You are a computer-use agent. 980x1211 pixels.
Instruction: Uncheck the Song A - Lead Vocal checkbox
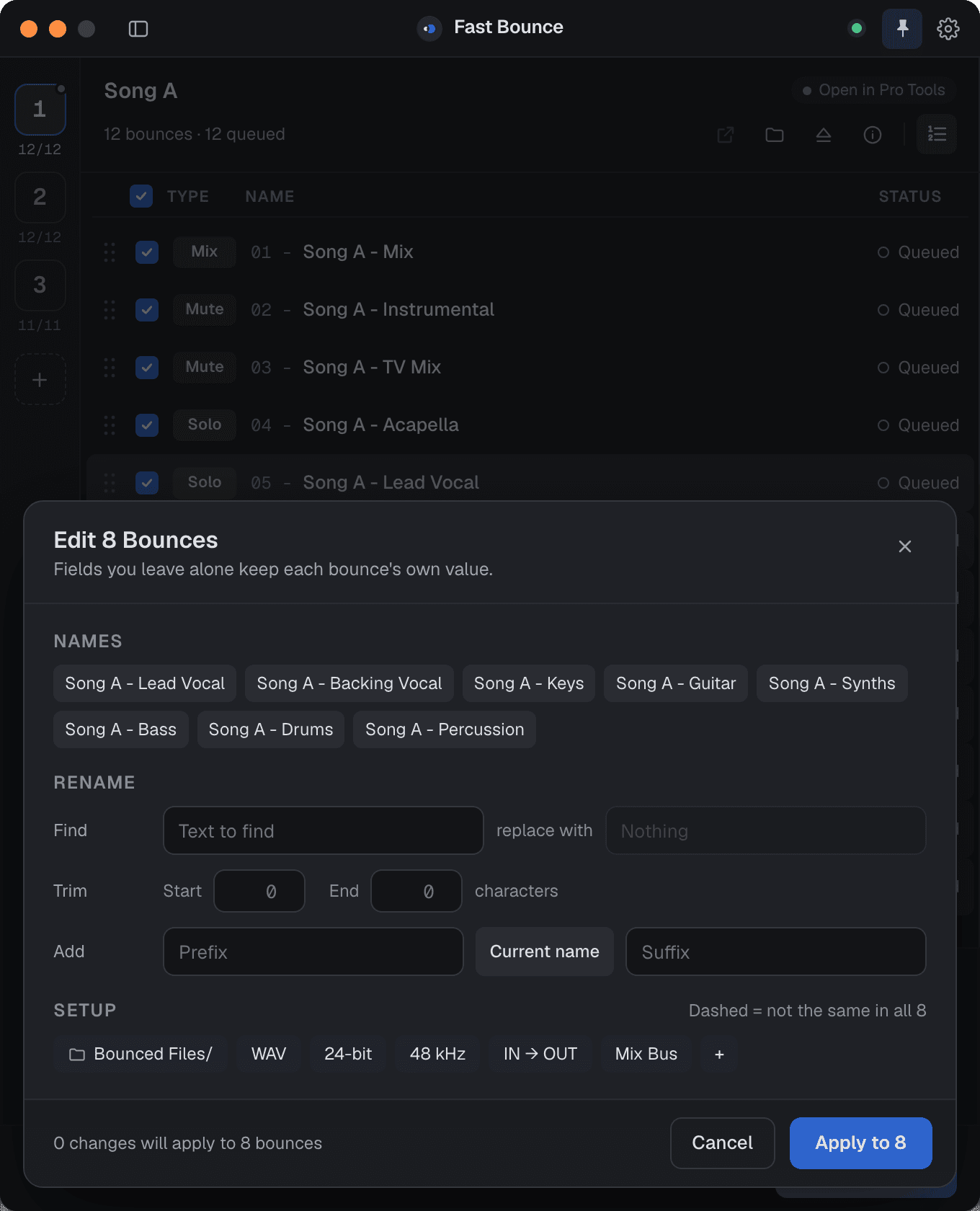point(147,483)
